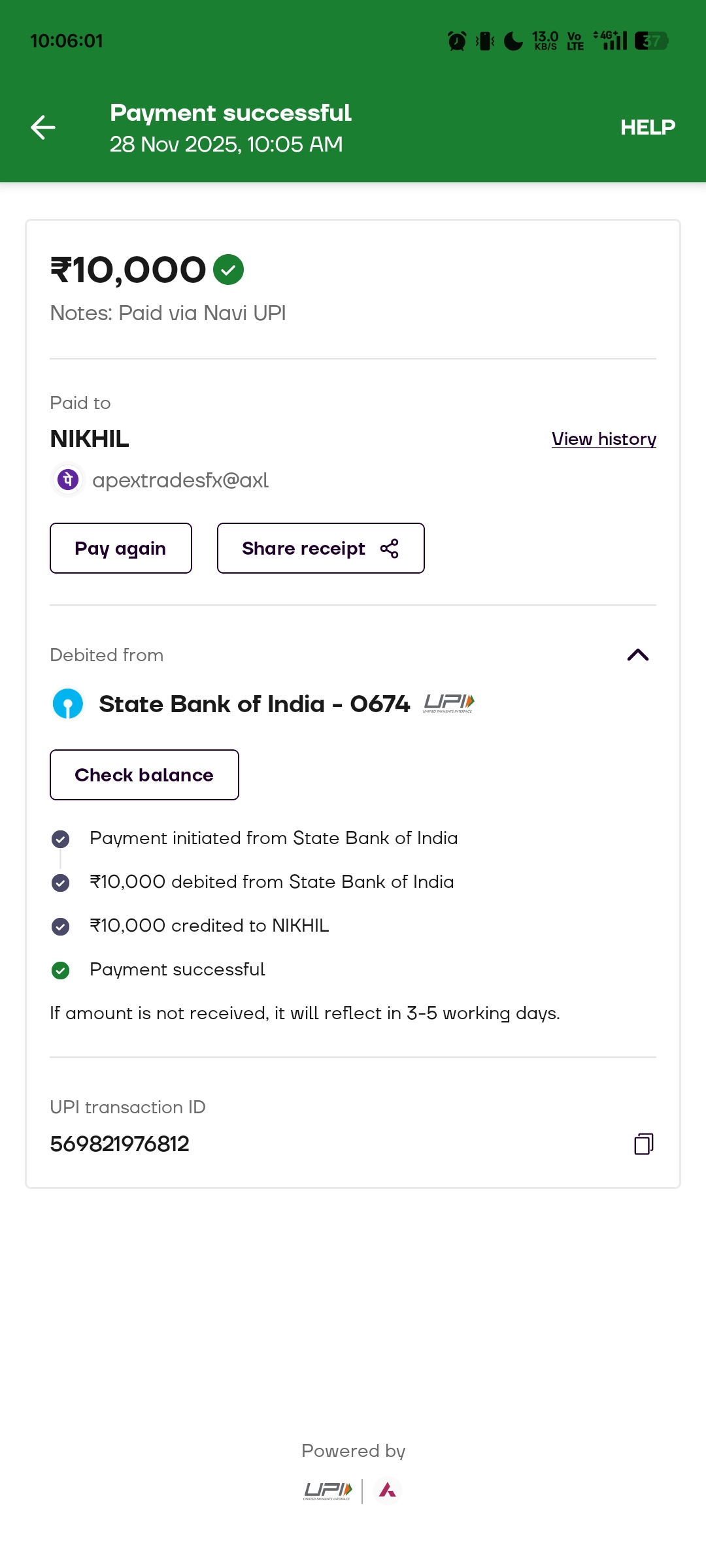Tap the UPI logo next to 0674
The width and height of the screenshot is (706, 1568).
(x=448, y=703)
